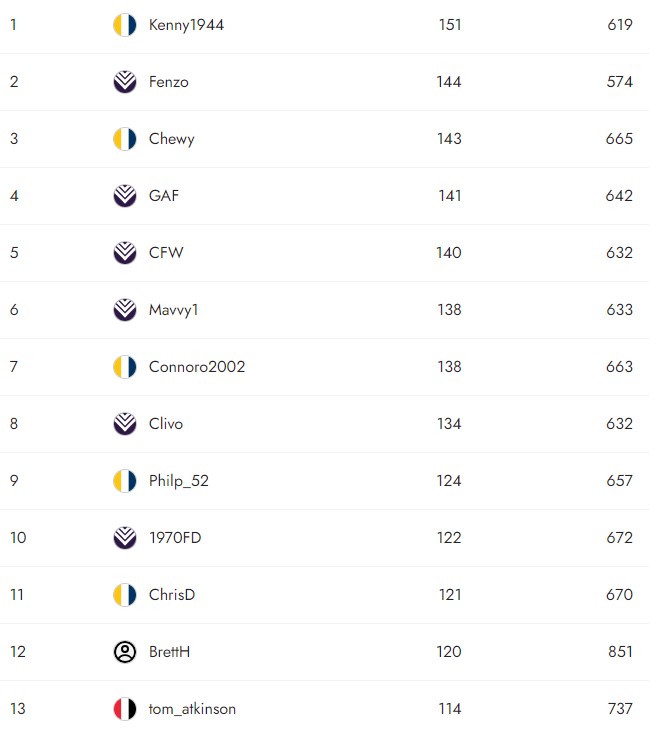Select the CFW username

click(x=166, y=253)
